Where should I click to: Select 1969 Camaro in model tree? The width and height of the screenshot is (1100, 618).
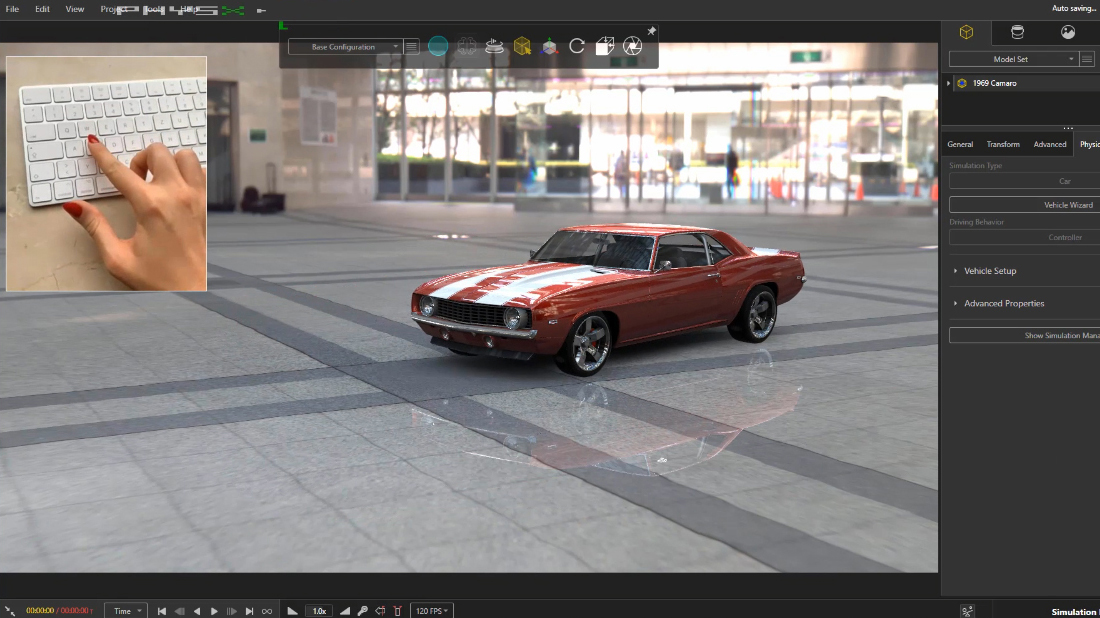point(994,83)
